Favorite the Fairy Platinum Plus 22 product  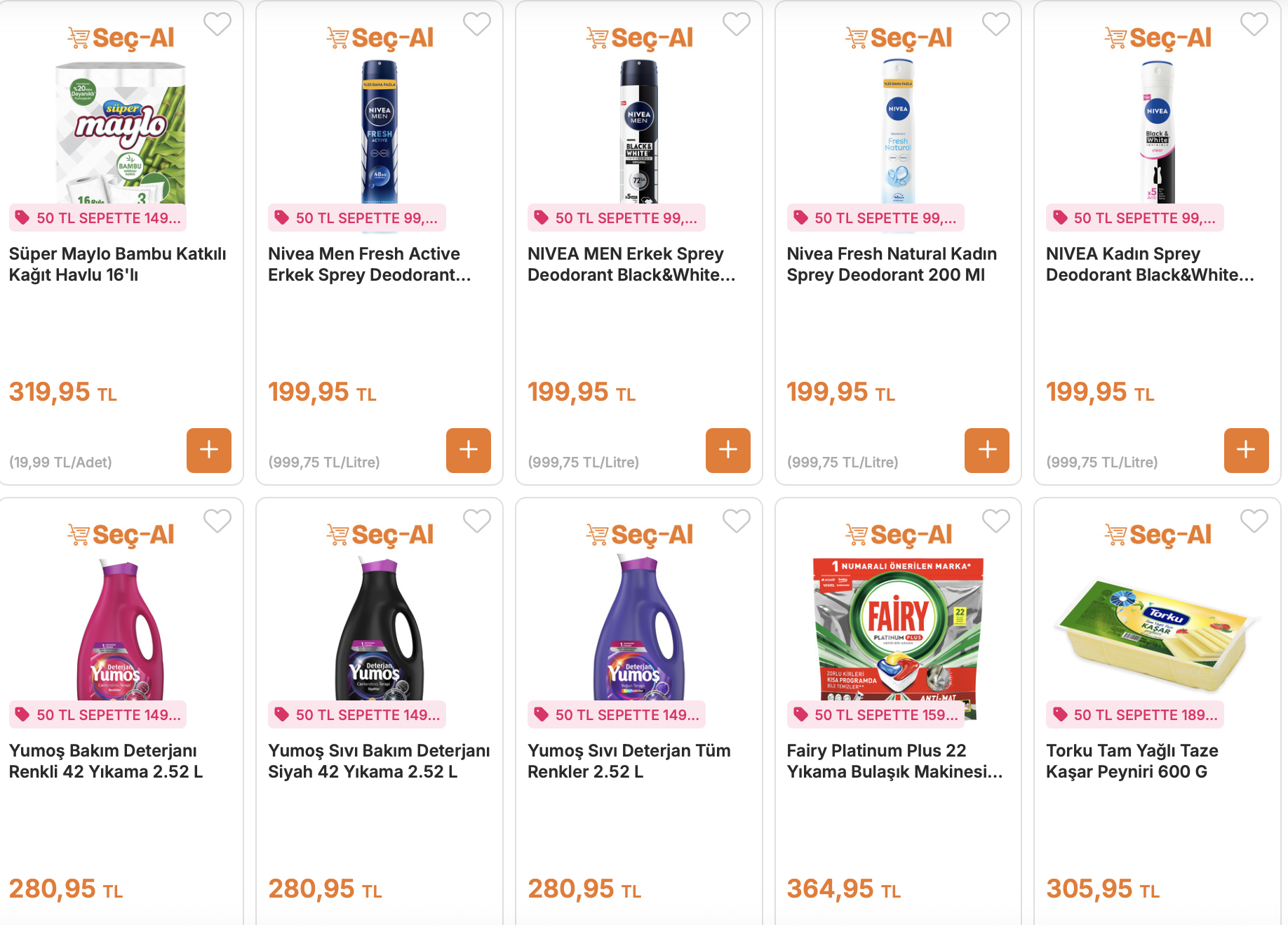pos(995,521)
